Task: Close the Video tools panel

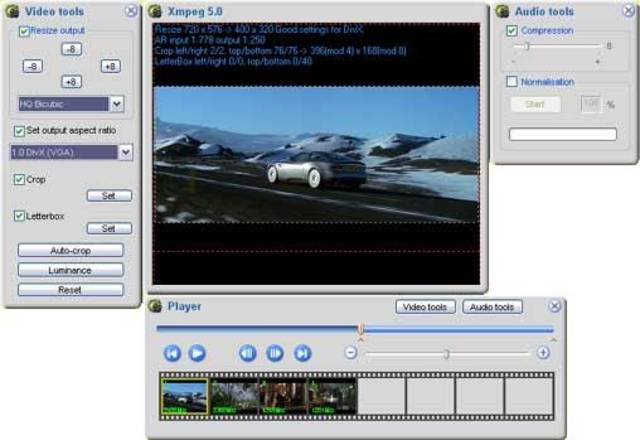Action: pyautogui.click(x=131, y=11)
